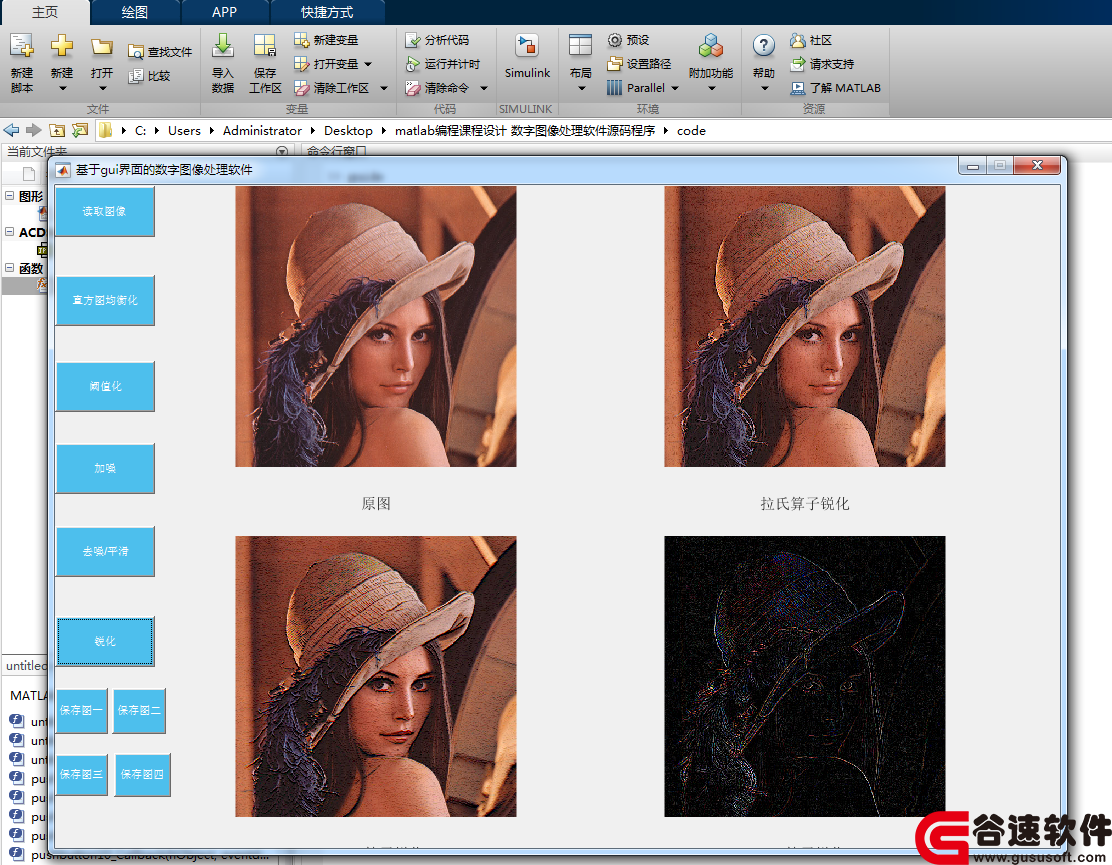
Task: Collapse the 函数 tree node
Action: click(x=10, y=267)
